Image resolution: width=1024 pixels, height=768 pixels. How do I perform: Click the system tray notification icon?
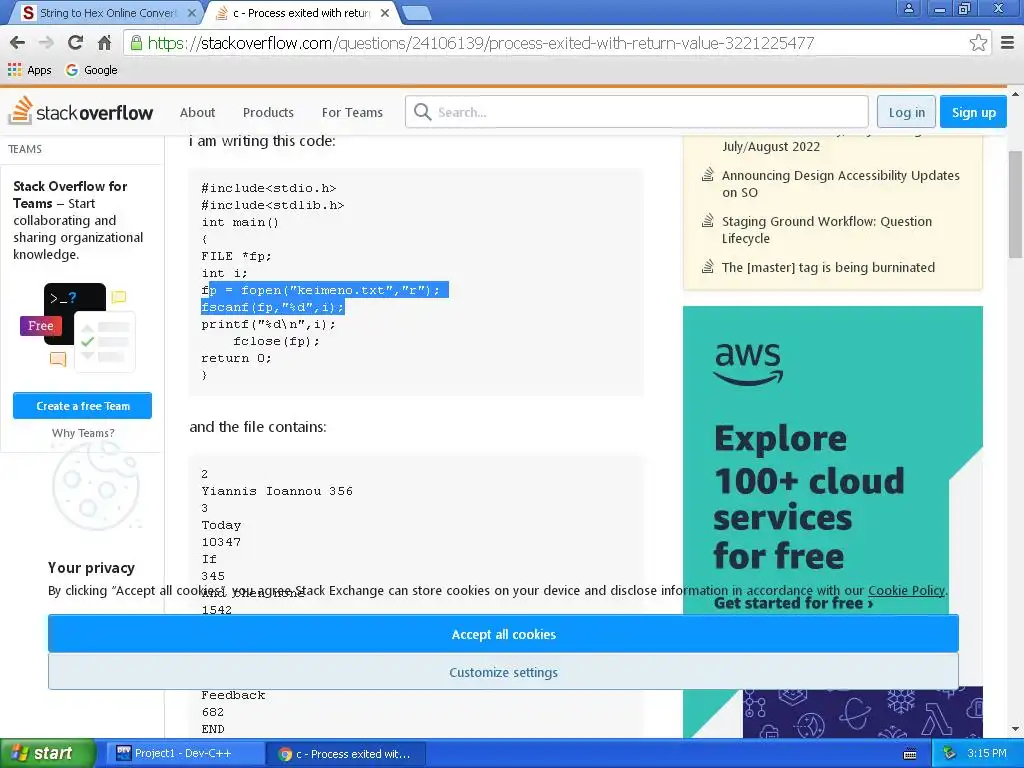[x=950, y=753]
